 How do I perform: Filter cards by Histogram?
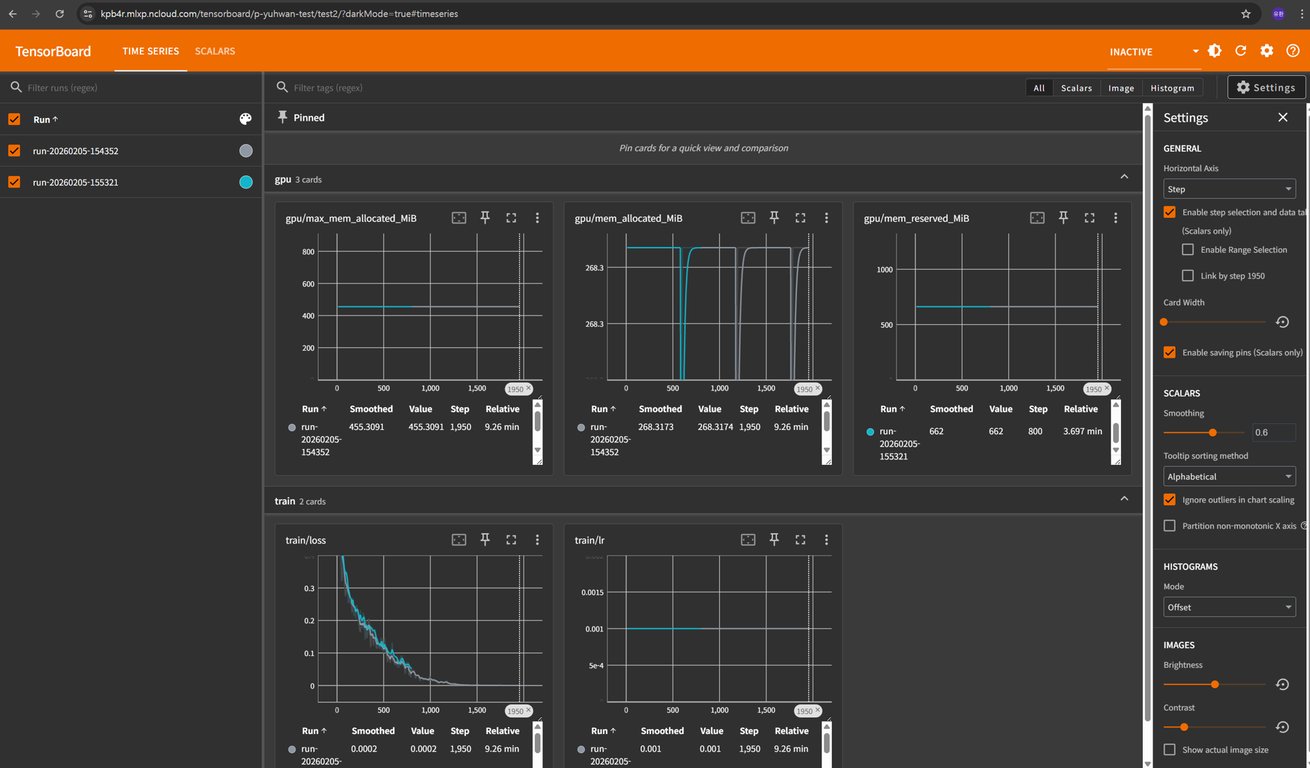click(1172, 88)
